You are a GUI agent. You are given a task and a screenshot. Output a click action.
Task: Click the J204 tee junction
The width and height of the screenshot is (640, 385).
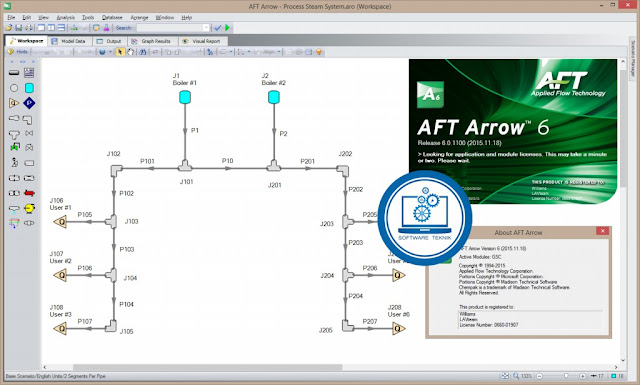[348, 275]
